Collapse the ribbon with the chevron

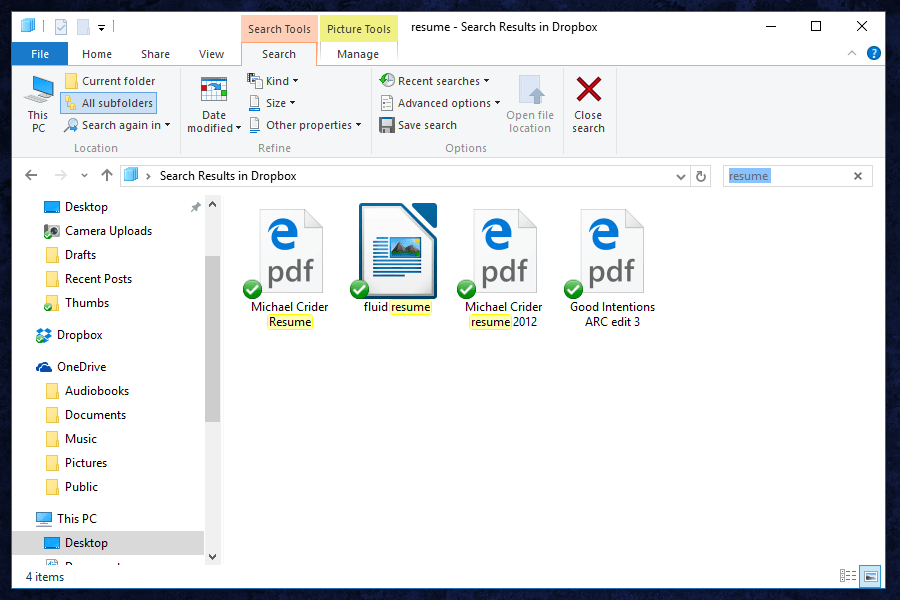pyautogui.click(x=852, y=53)
